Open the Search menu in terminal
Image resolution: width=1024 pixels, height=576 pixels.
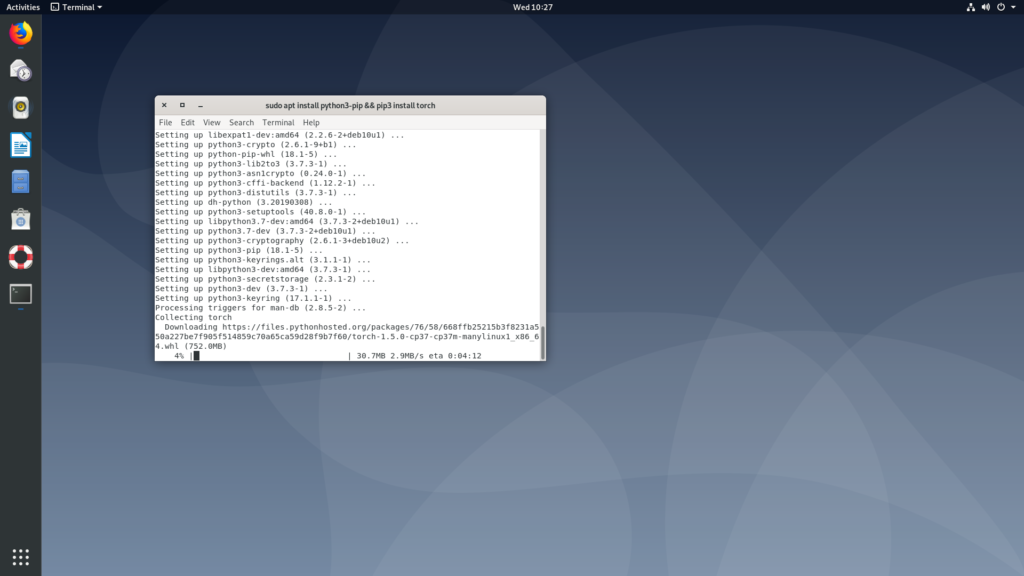[x=241, y=122]
